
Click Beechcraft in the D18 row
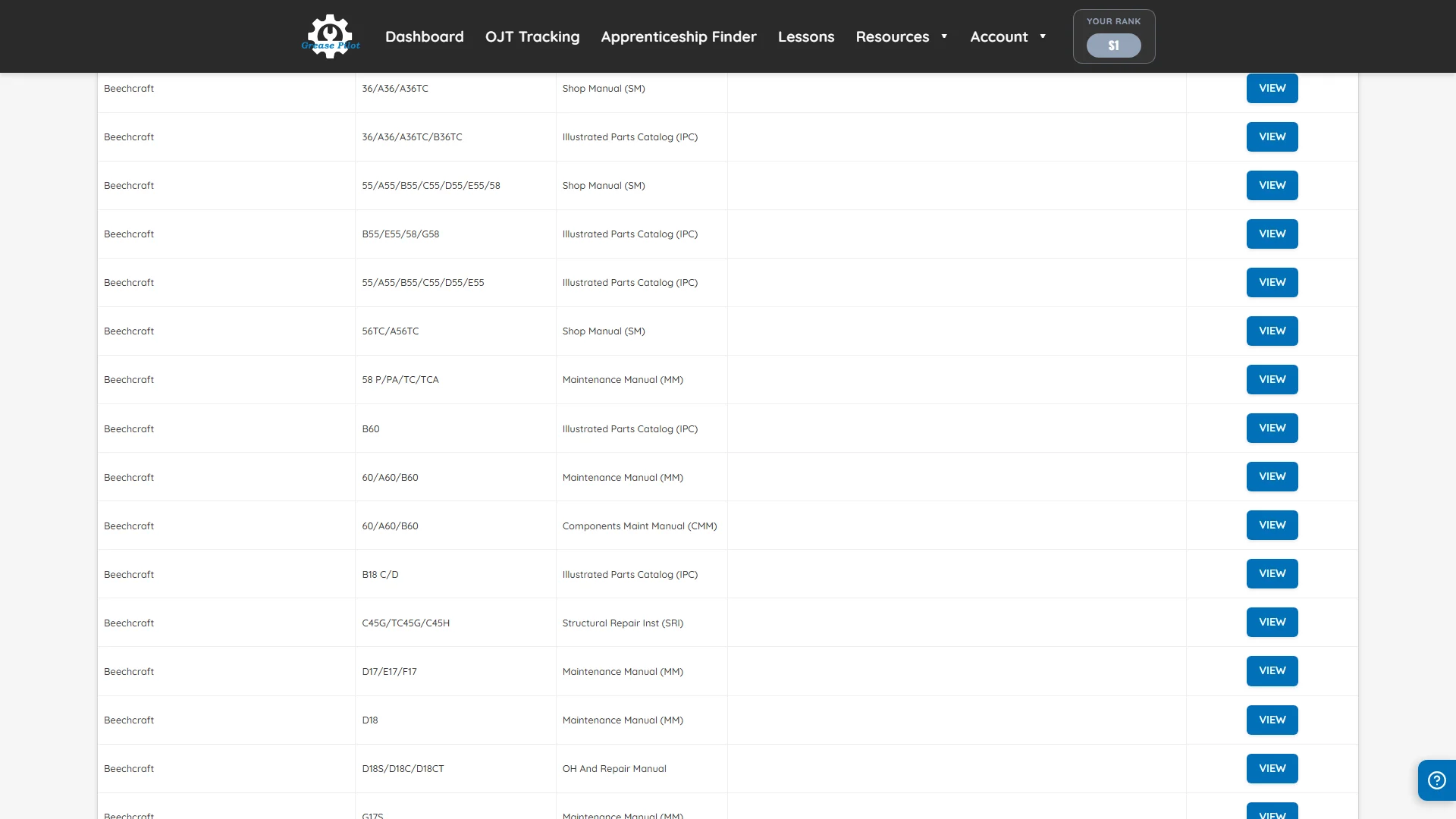coord(129,720)
